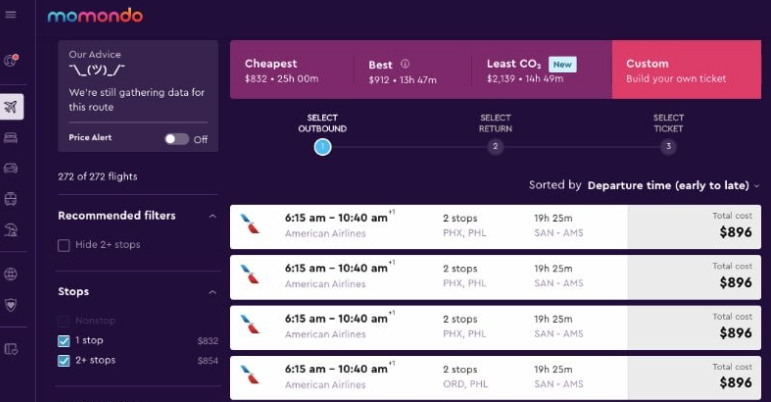Image resolution: width=771 pixels, height=402 pixels.
Task: Collapse the Stops filter section
Action: (x=212, y=292)
